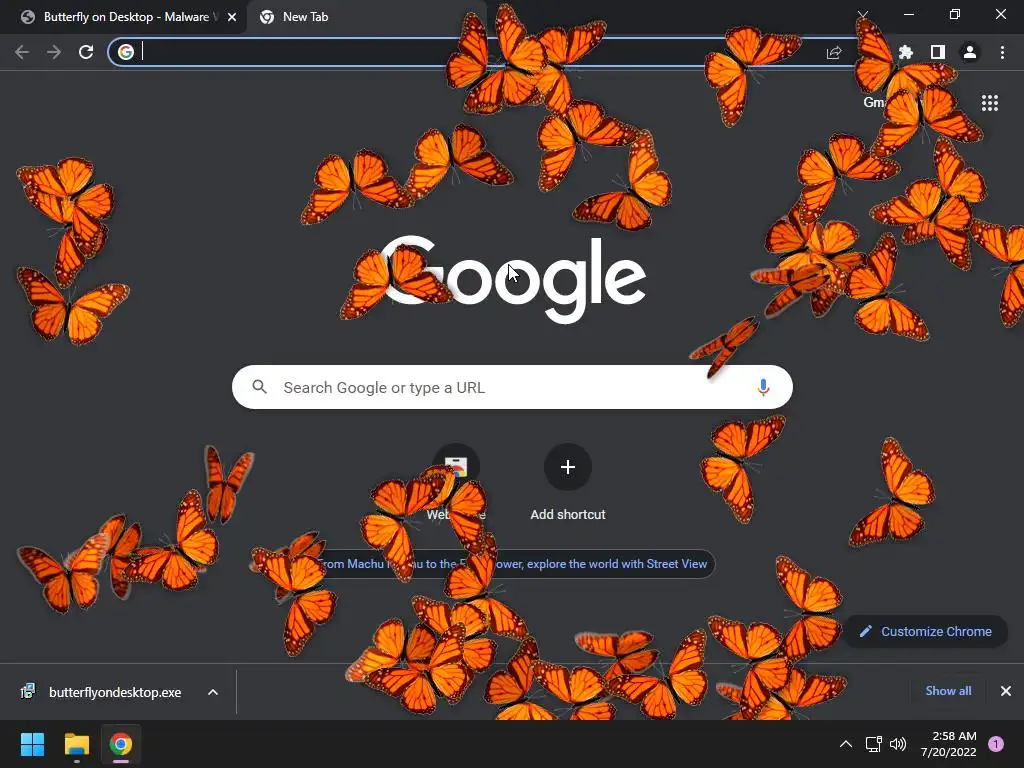The height and width of the screenshot is (768, 1024).
Task: Toggle the side panel icon
Action: [938, 52]
